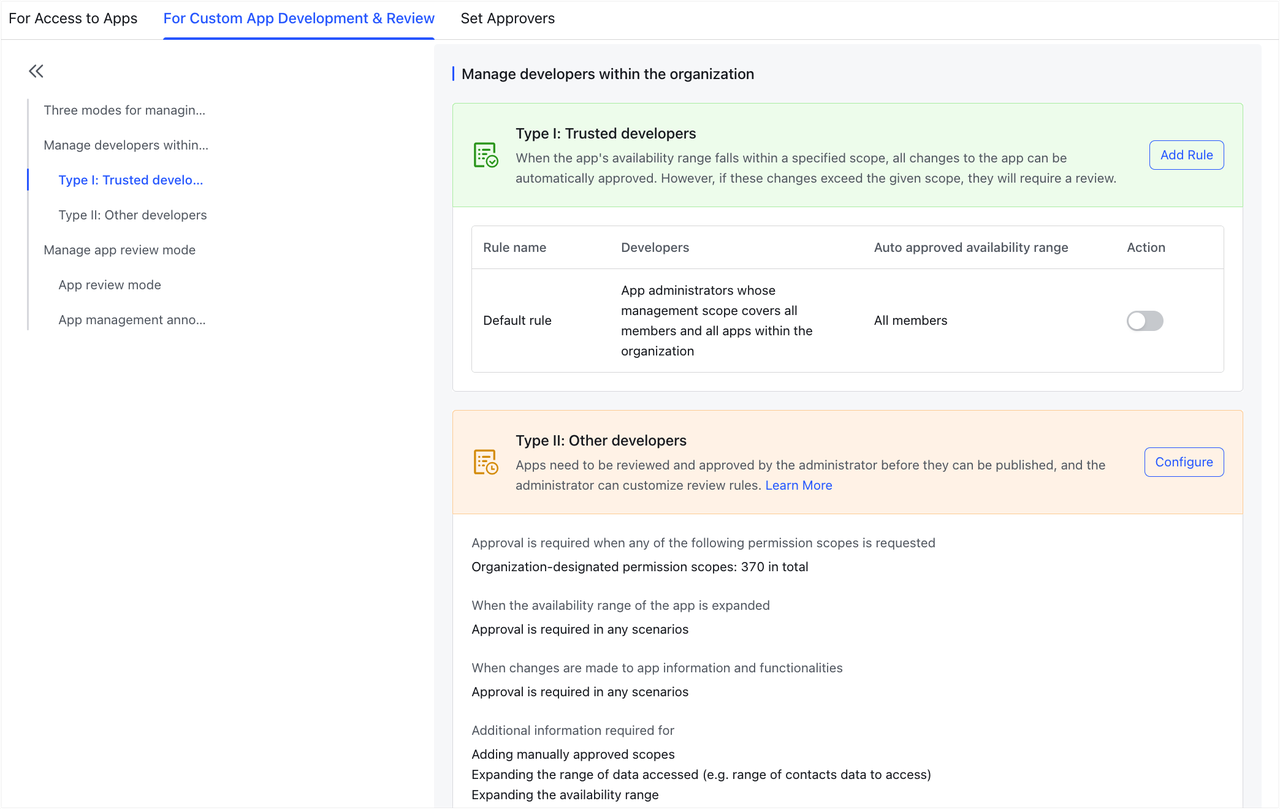Click Expanding the range of data accessed line
Screen dimensions: 1280x809
click(x=701, y=774)
